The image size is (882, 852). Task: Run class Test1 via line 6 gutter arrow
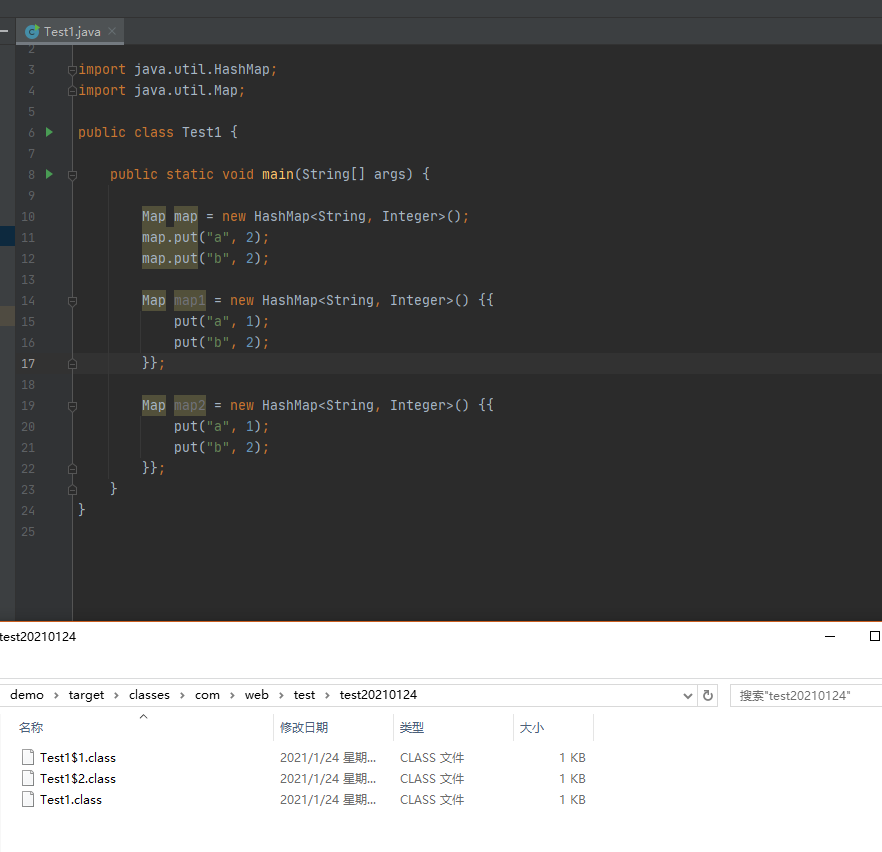[49, 132]
